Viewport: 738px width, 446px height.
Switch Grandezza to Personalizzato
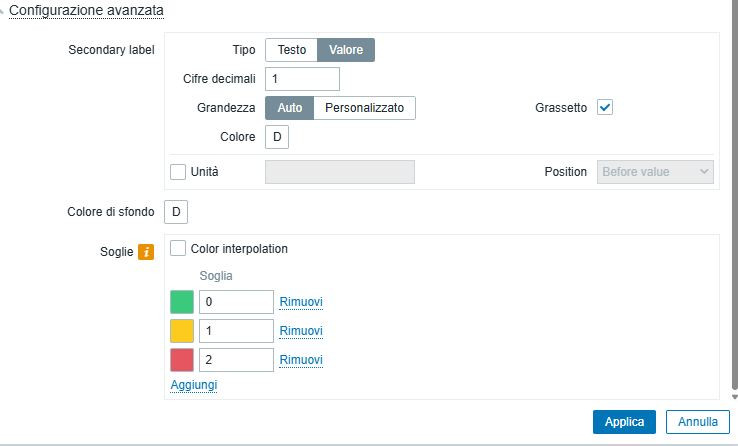(x=365, y=108)
